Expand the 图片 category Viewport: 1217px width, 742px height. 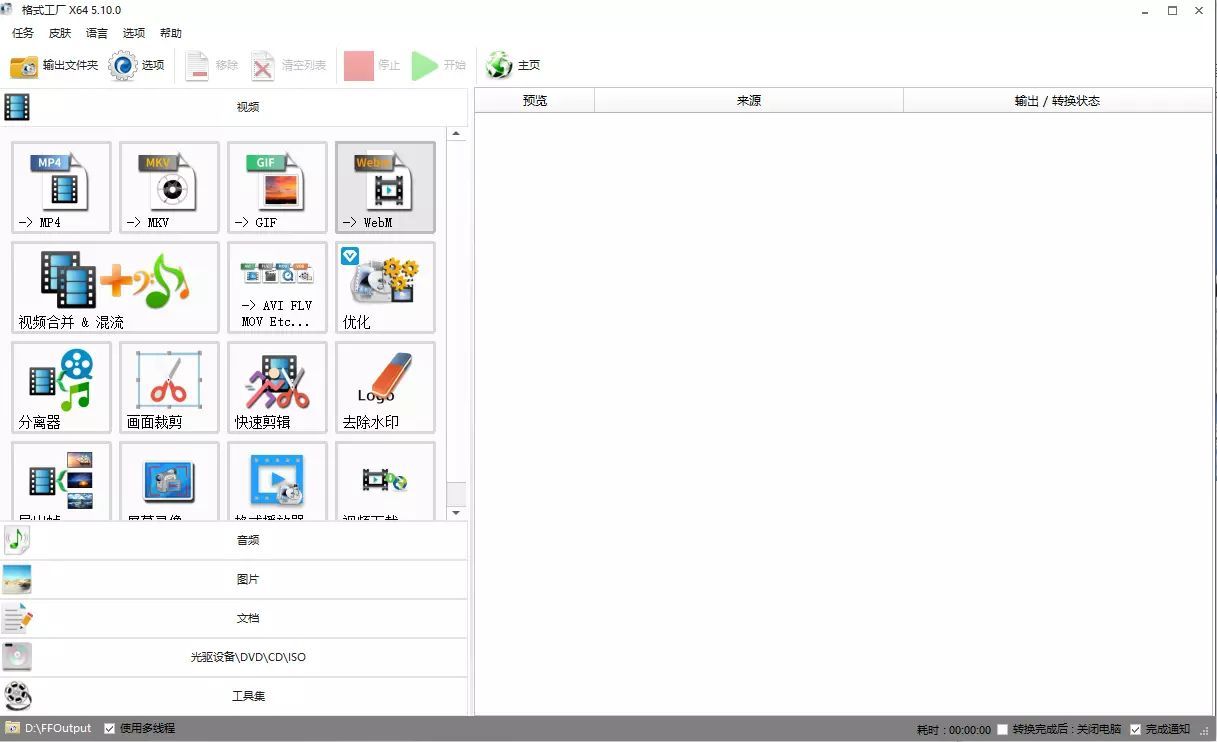click(234, 579)
